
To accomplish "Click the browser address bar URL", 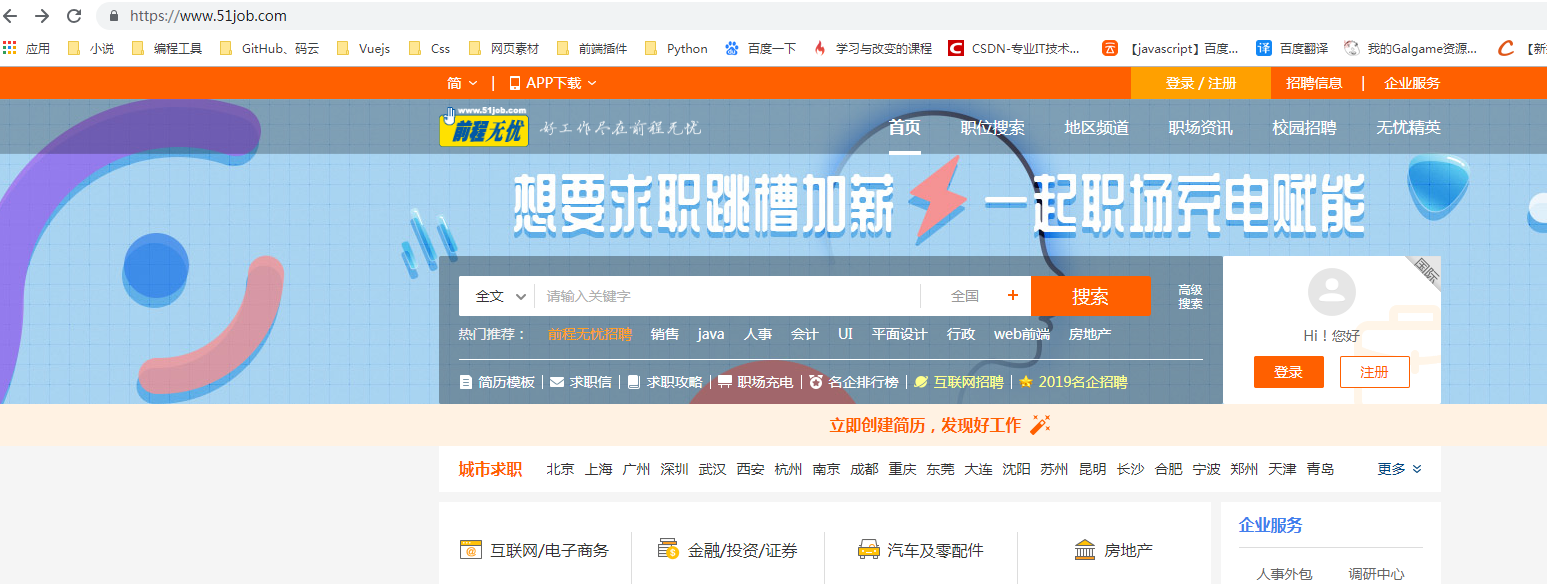I will (x=208, y=16).
